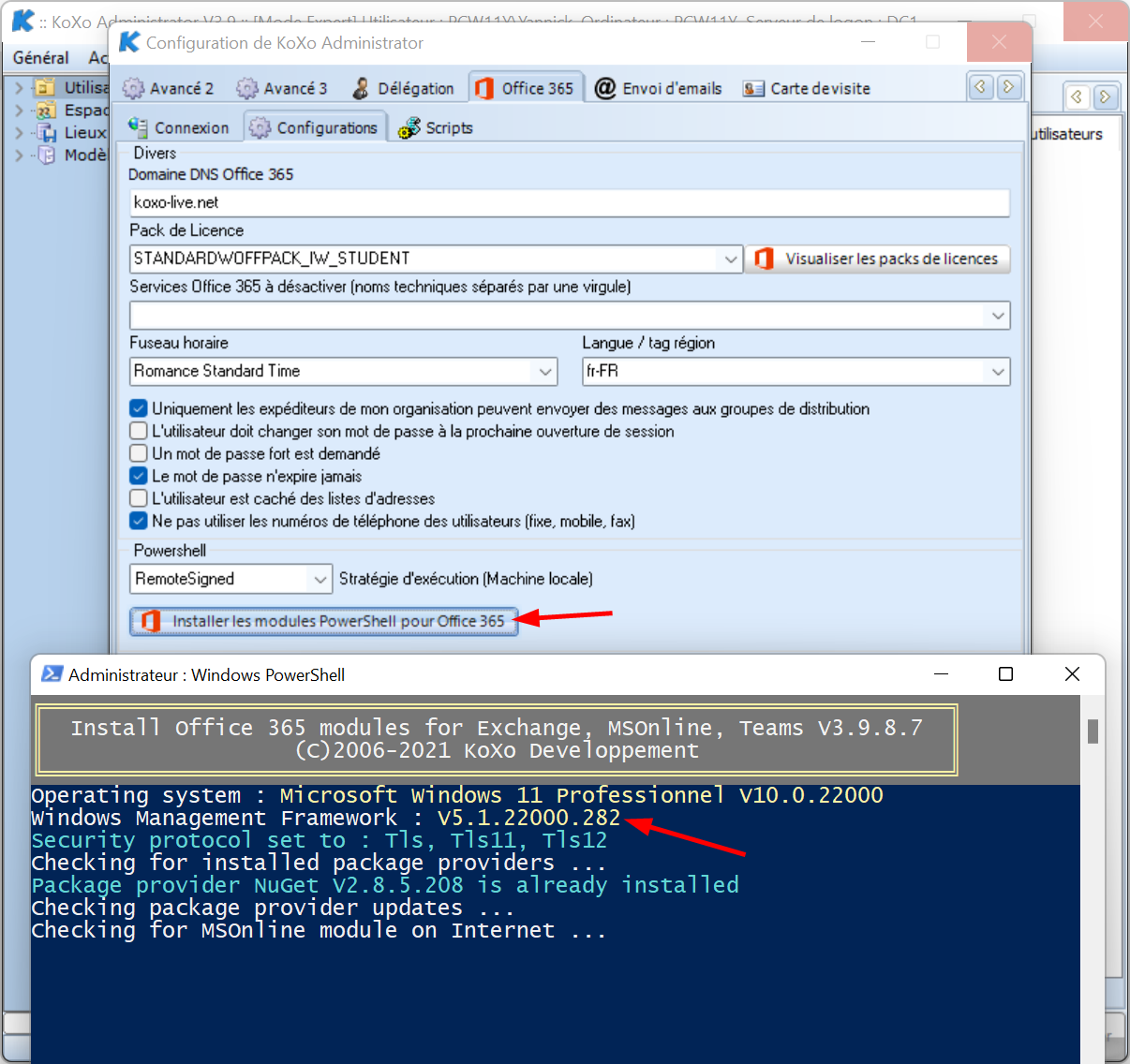Click the gears icon of the Scripts sub-tab
The height and width of the screenshot is (1064, 1130).
[x=409, y=128]
